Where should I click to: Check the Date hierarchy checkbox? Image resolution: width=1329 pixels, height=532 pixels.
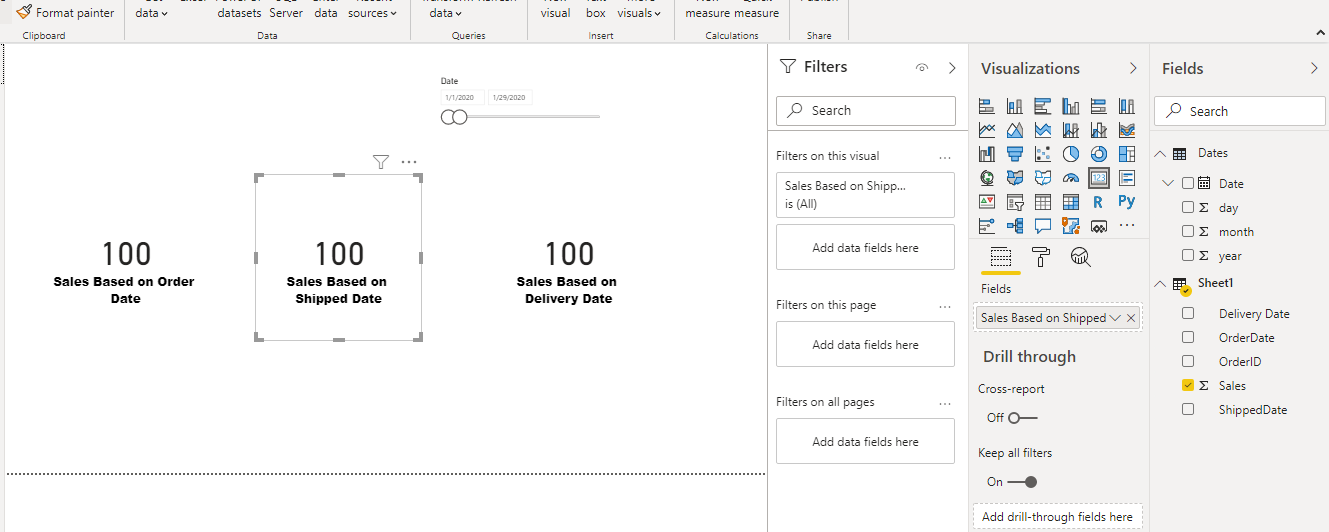coord(1188,184)
